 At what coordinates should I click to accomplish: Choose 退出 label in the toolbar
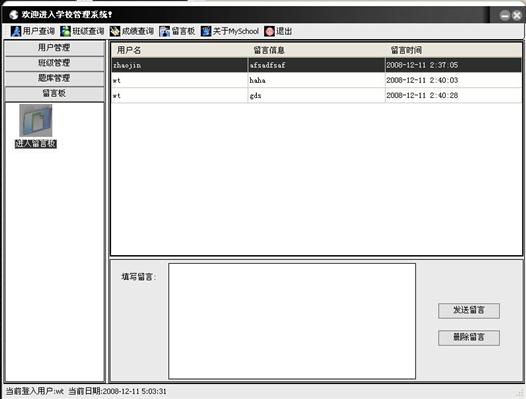(x=284, y=31)
